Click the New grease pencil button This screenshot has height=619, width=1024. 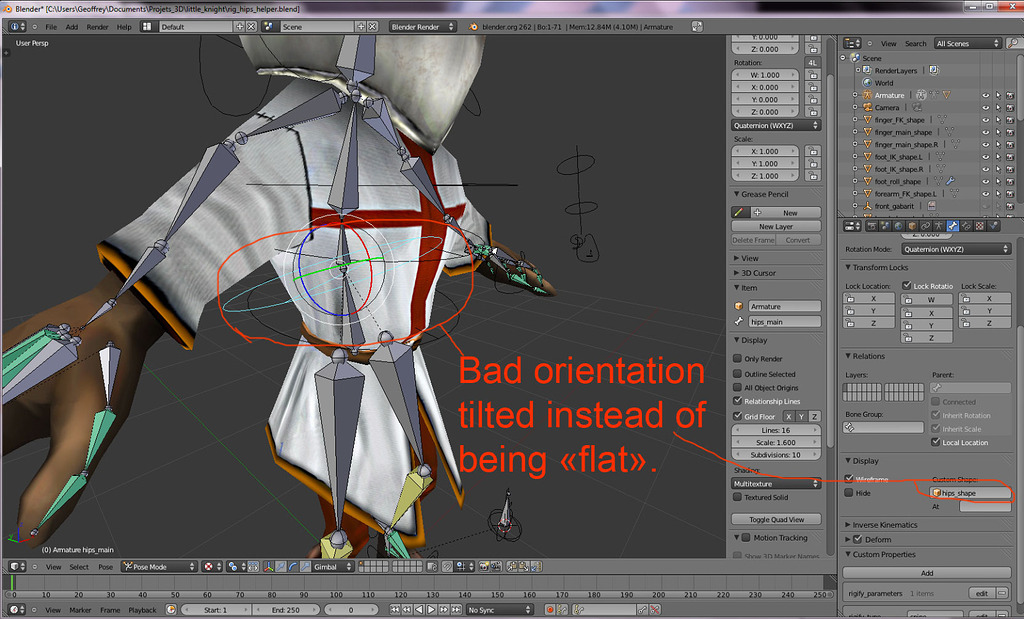[784, 213]
